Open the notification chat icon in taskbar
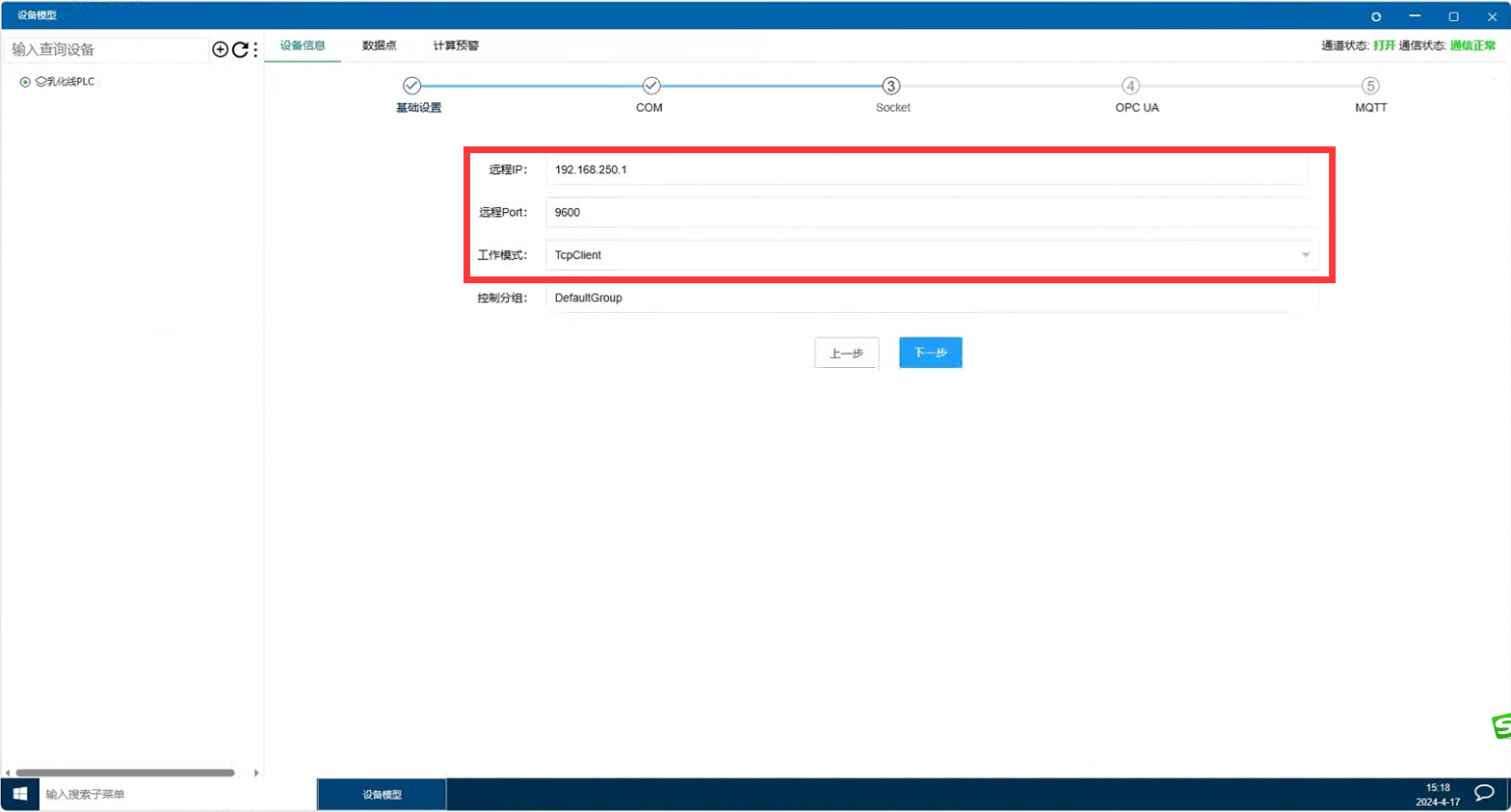The height and width of the screenshot is (812, 1511). click(x=1484, y=793)
